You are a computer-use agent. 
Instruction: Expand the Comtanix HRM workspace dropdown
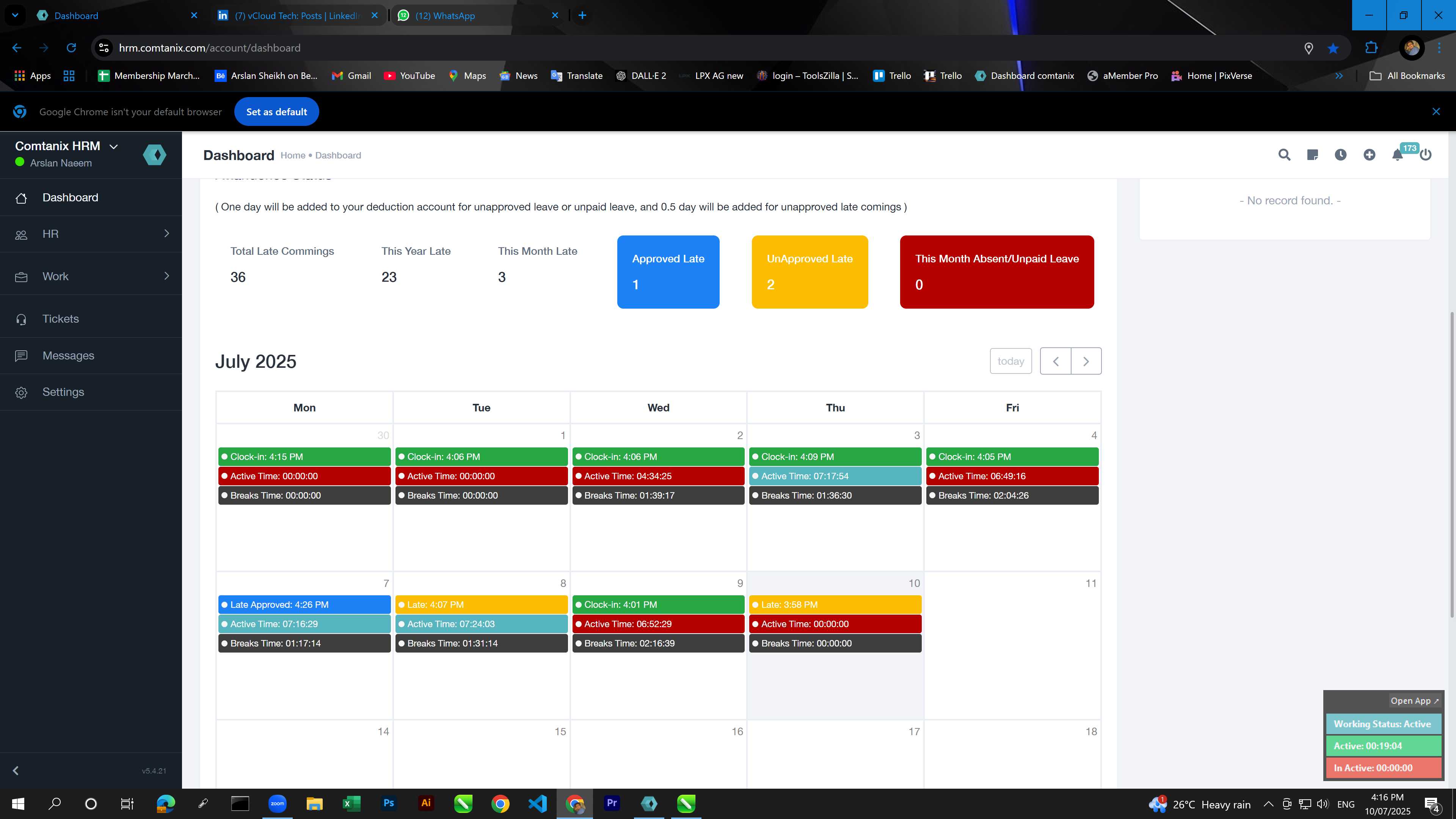point(114,146)
